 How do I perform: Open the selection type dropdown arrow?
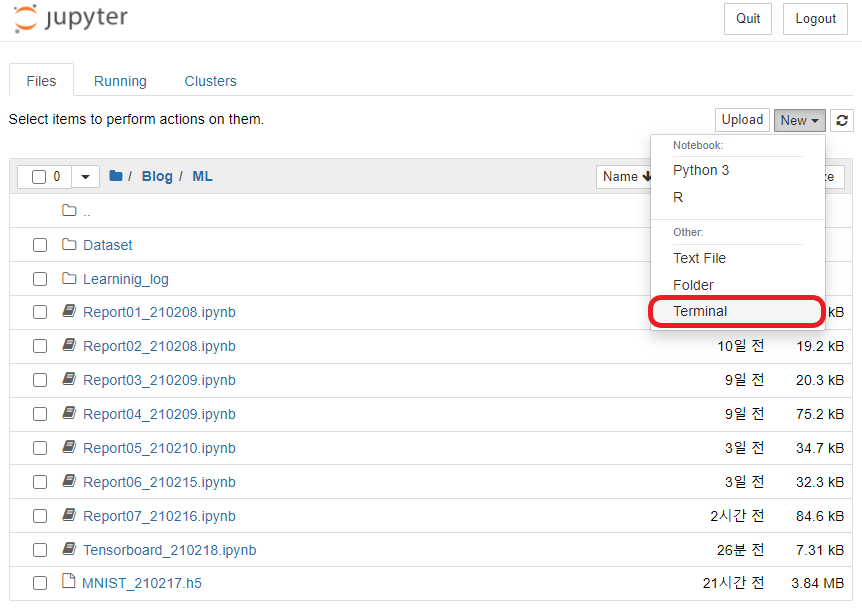[85, 177]
